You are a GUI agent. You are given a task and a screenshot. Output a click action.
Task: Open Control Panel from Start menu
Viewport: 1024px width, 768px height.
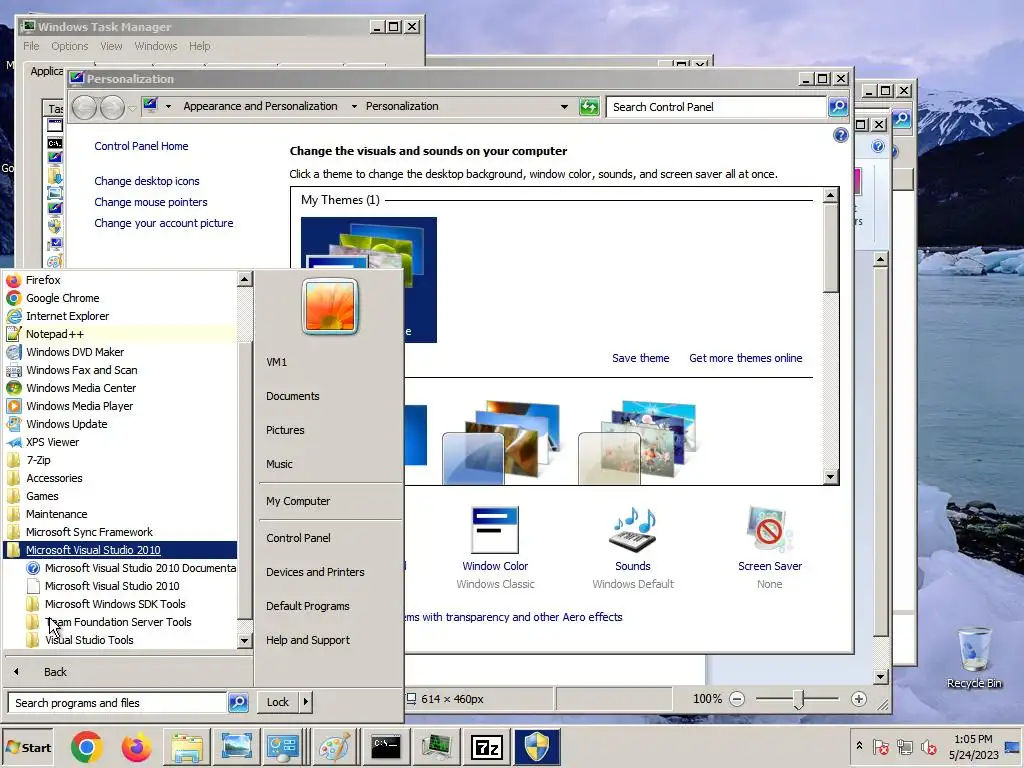(x=298, y=538)
